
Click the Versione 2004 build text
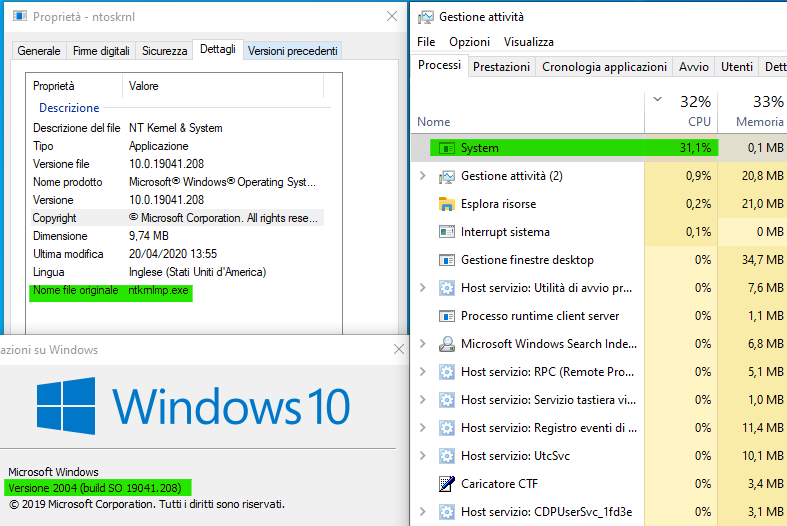tap(95, 488)
